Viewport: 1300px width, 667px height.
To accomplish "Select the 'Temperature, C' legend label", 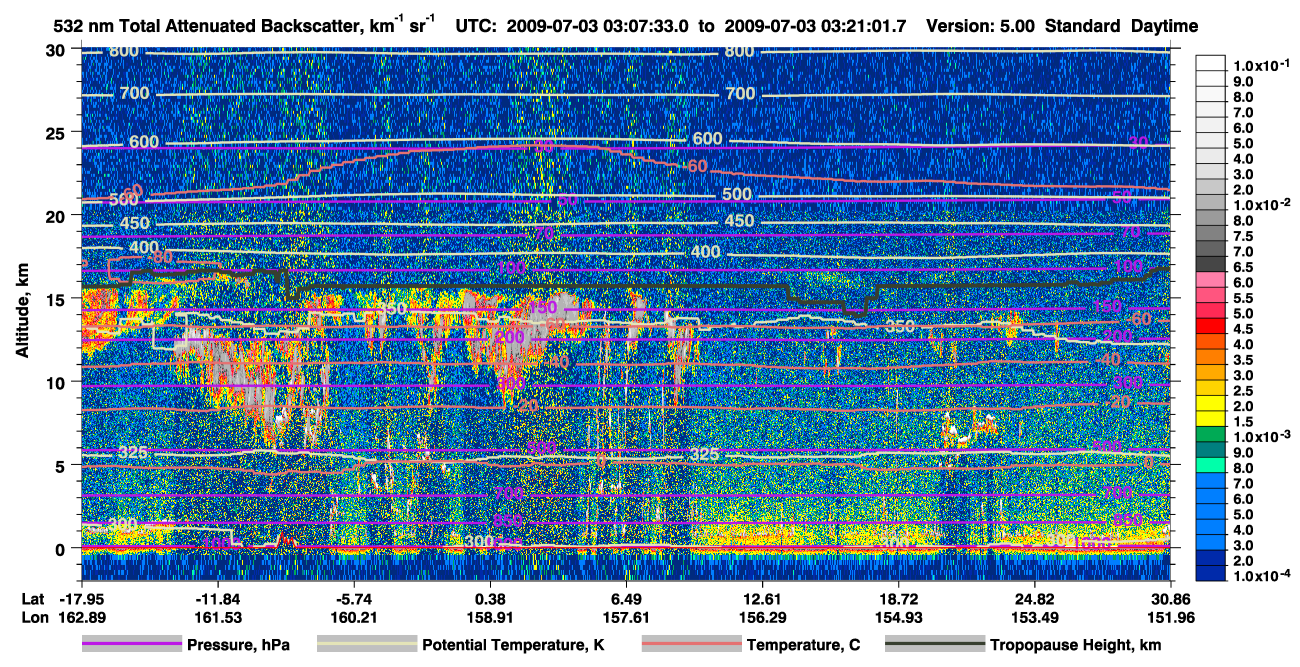I will 803,645.
